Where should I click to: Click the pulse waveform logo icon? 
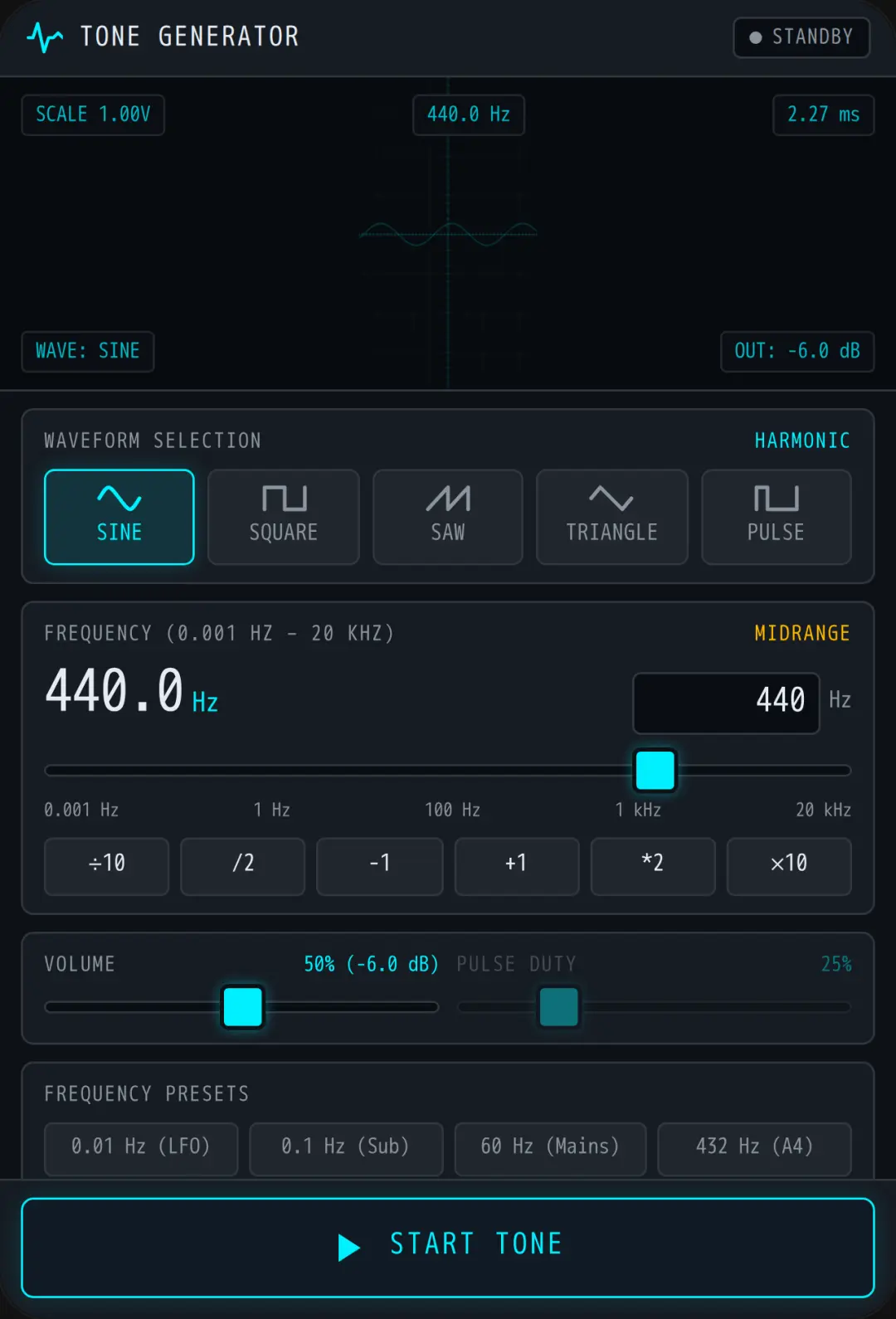[45, 37]
